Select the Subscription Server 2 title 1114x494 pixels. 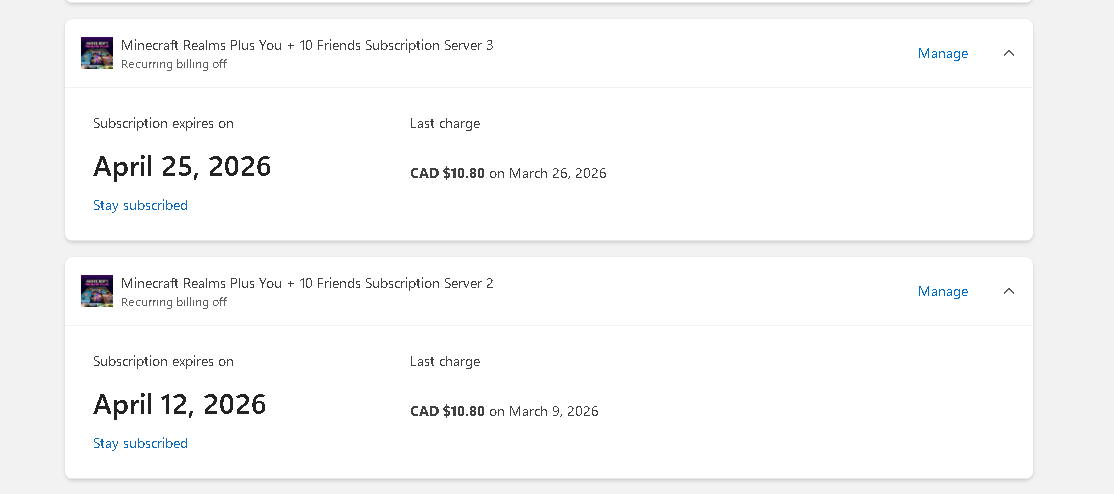tap(307, 283)
